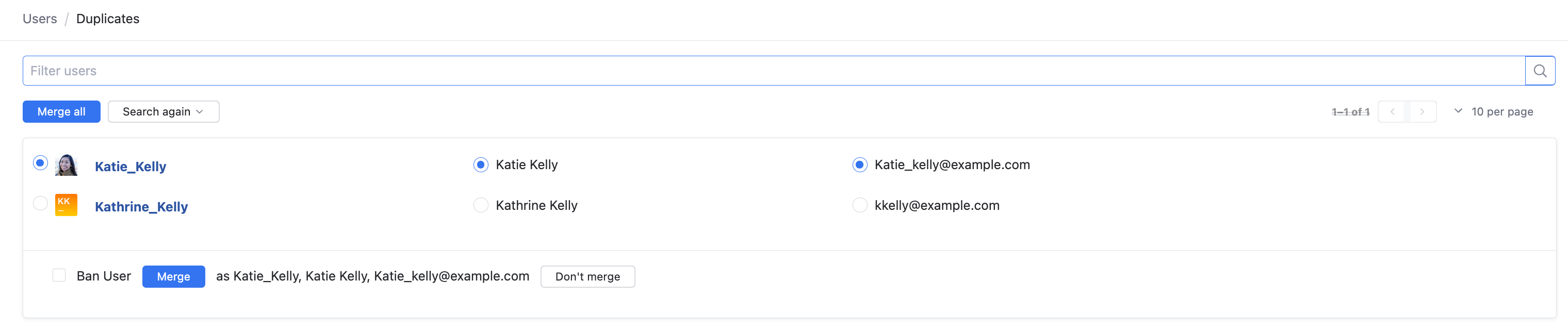Select the Katie_Kelly username radio button
1568x330 pixels.
(x=40, y=163)
